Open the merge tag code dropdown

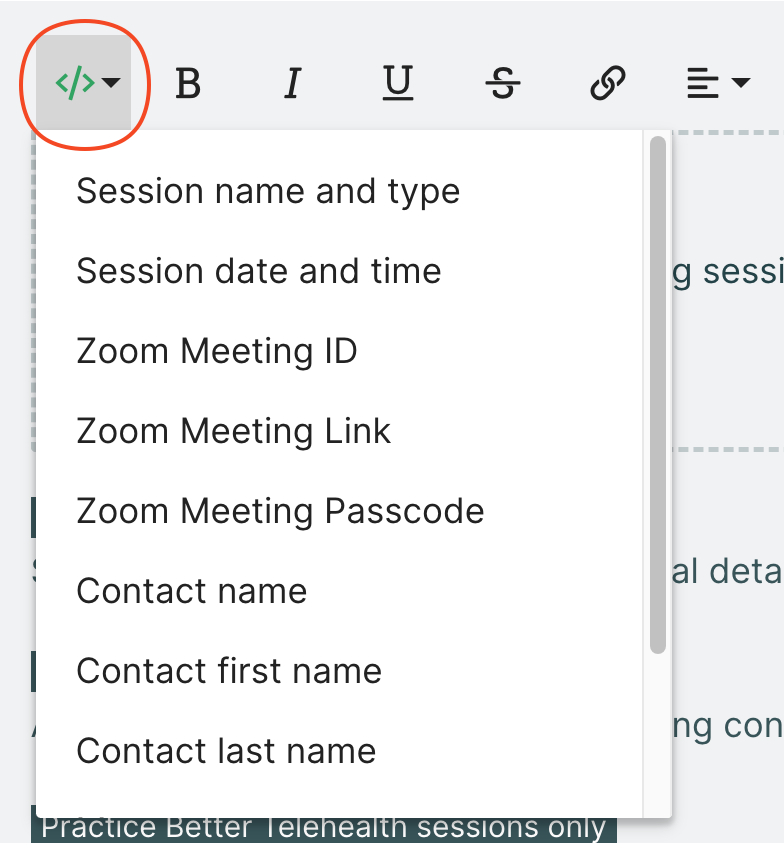[x=85, y=85]
